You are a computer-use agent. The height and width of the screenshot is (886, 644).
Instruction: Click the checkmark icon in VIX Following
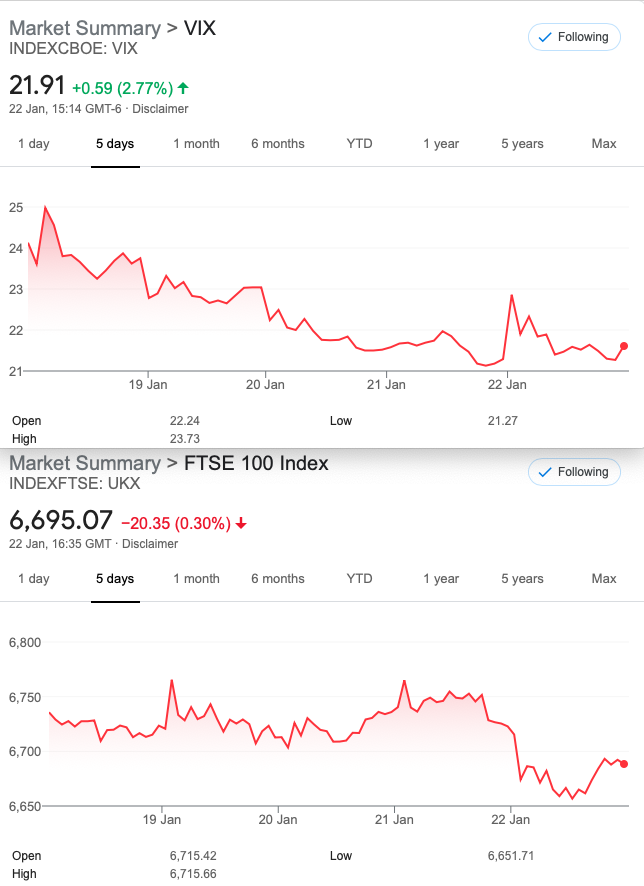[x=545, y=37]
